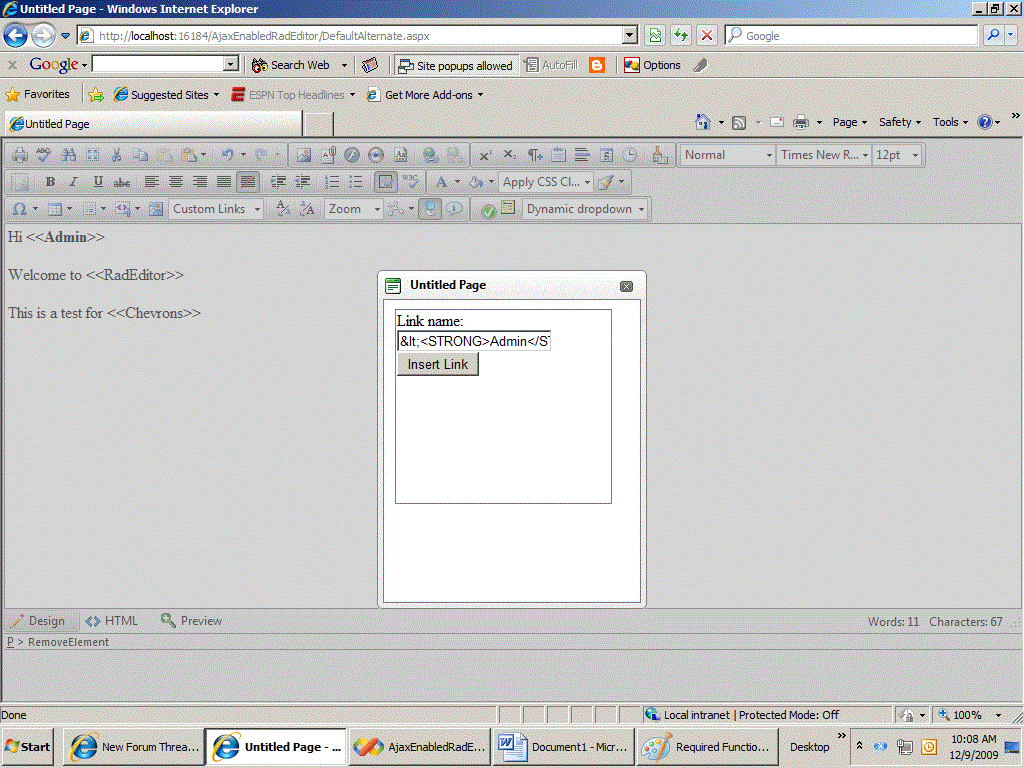
Task: Toggle Underline formatting
Action: (x=98, y=182)
